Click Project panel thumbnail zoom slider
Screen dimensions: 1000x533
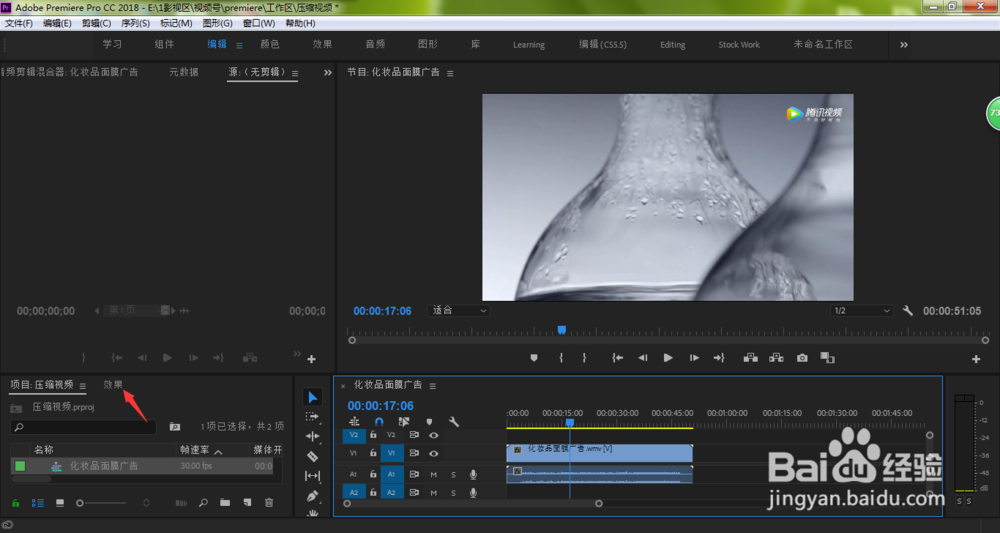80,503
